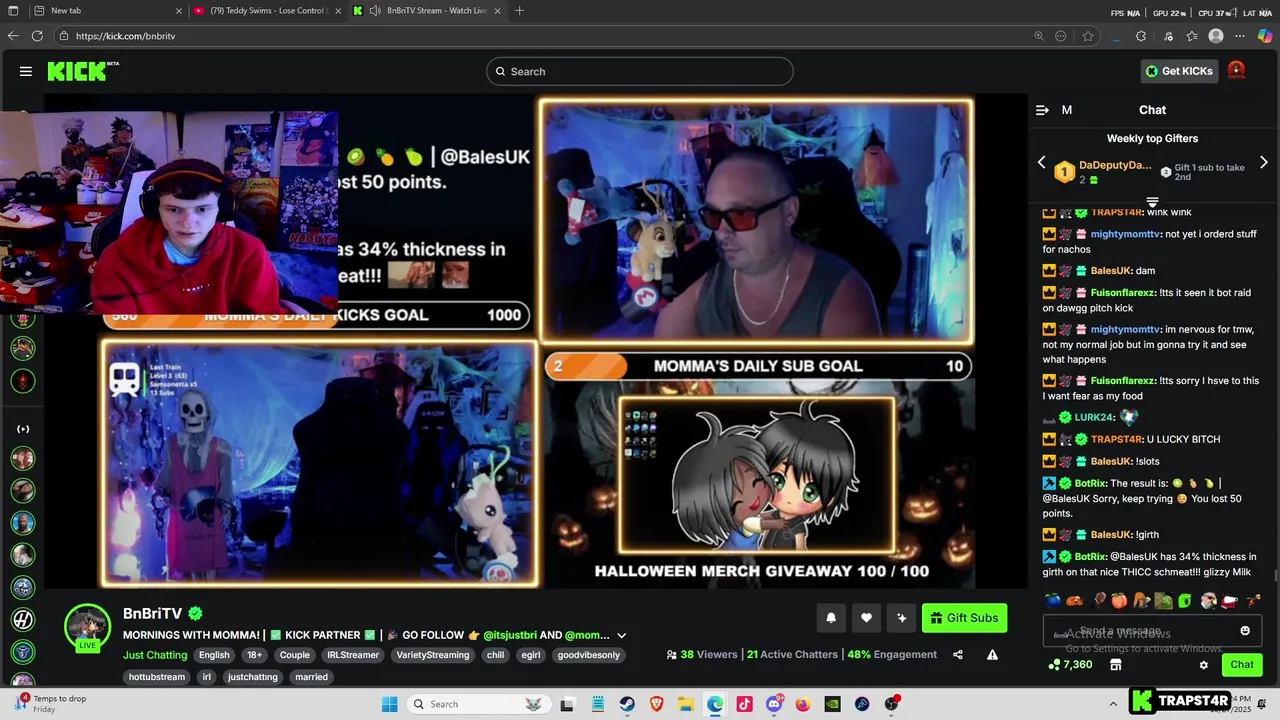Switch to the New tab browser tab
1280x720 pixels.
click(106, 11)
